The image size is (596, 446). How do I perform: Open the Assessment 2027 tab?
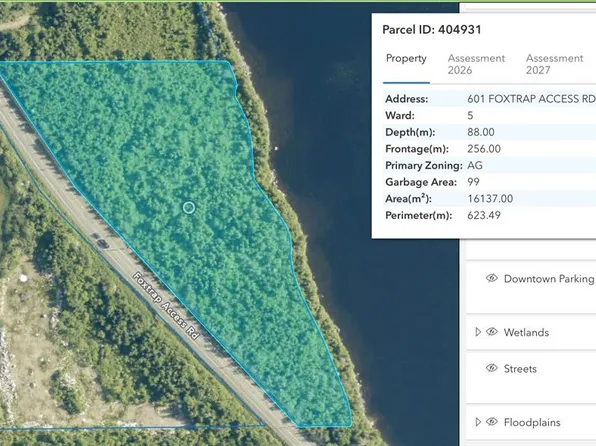[x=554, y=64]
